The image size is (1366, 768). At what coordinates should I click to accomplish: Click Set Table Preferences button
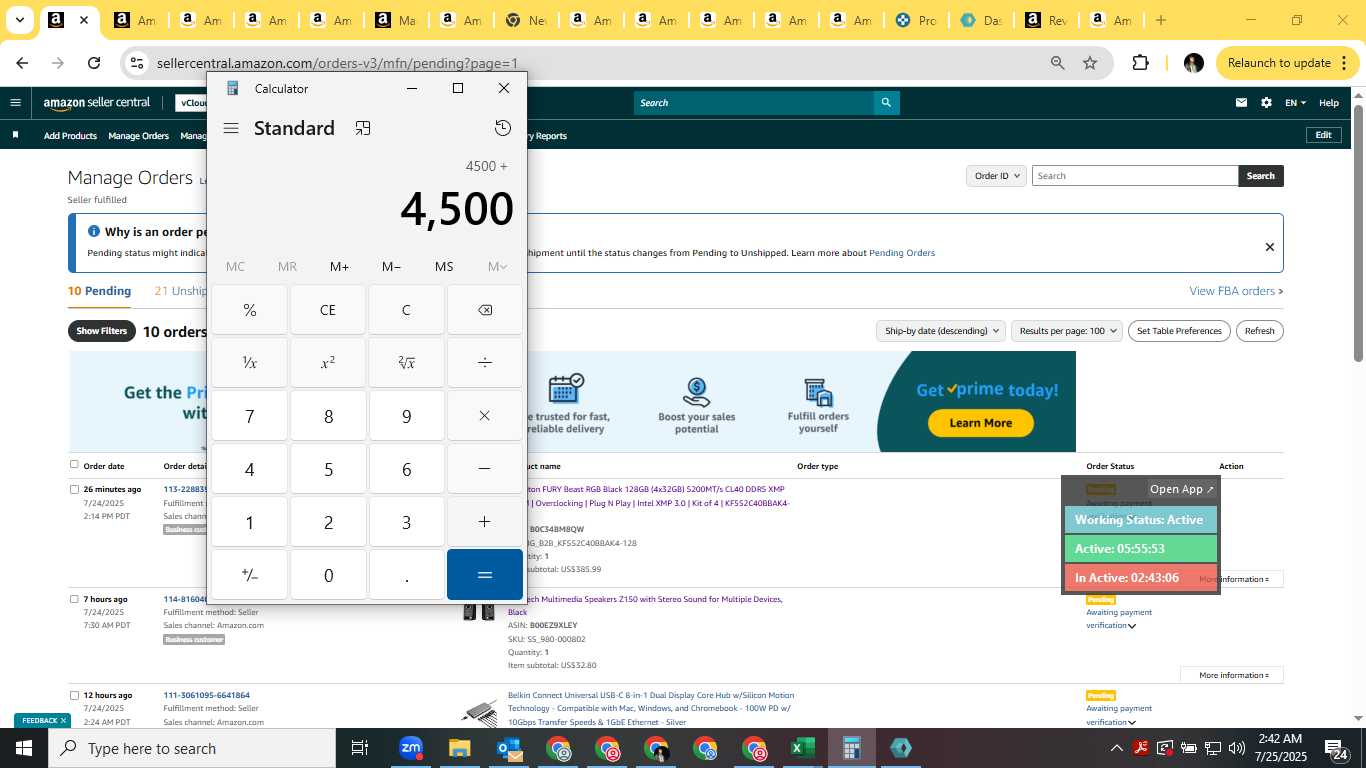[x=1180, y=331]
